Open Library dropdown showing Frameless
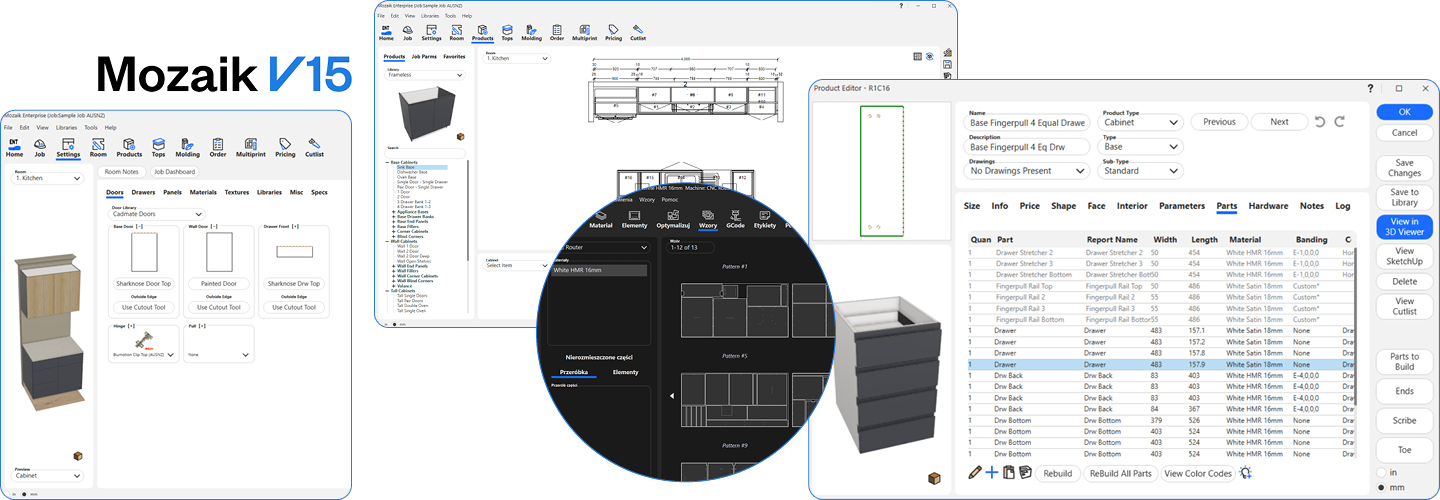1440x500 pixels. tap(427, 75)
